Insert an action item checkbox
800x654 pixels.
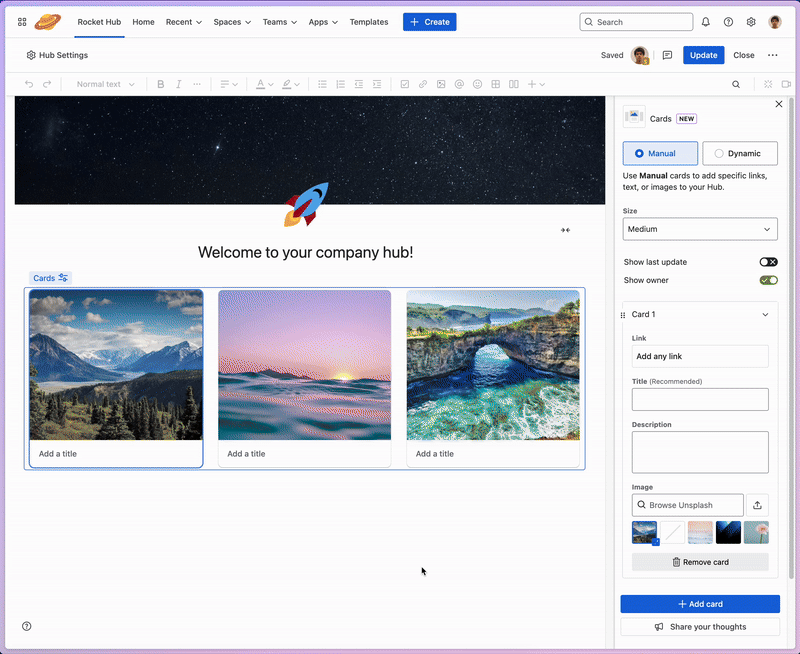405,84
